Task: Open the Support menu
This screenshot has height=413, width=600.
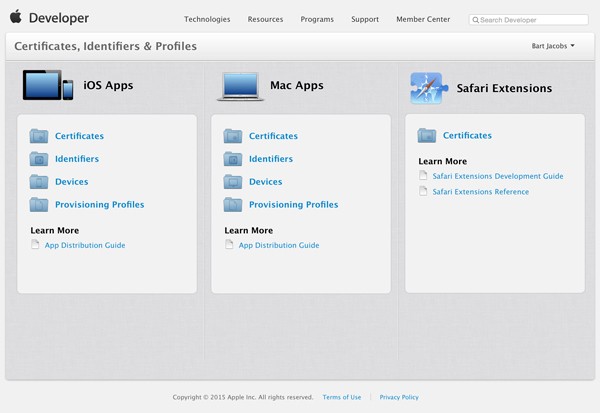Action: click(365, 19)
